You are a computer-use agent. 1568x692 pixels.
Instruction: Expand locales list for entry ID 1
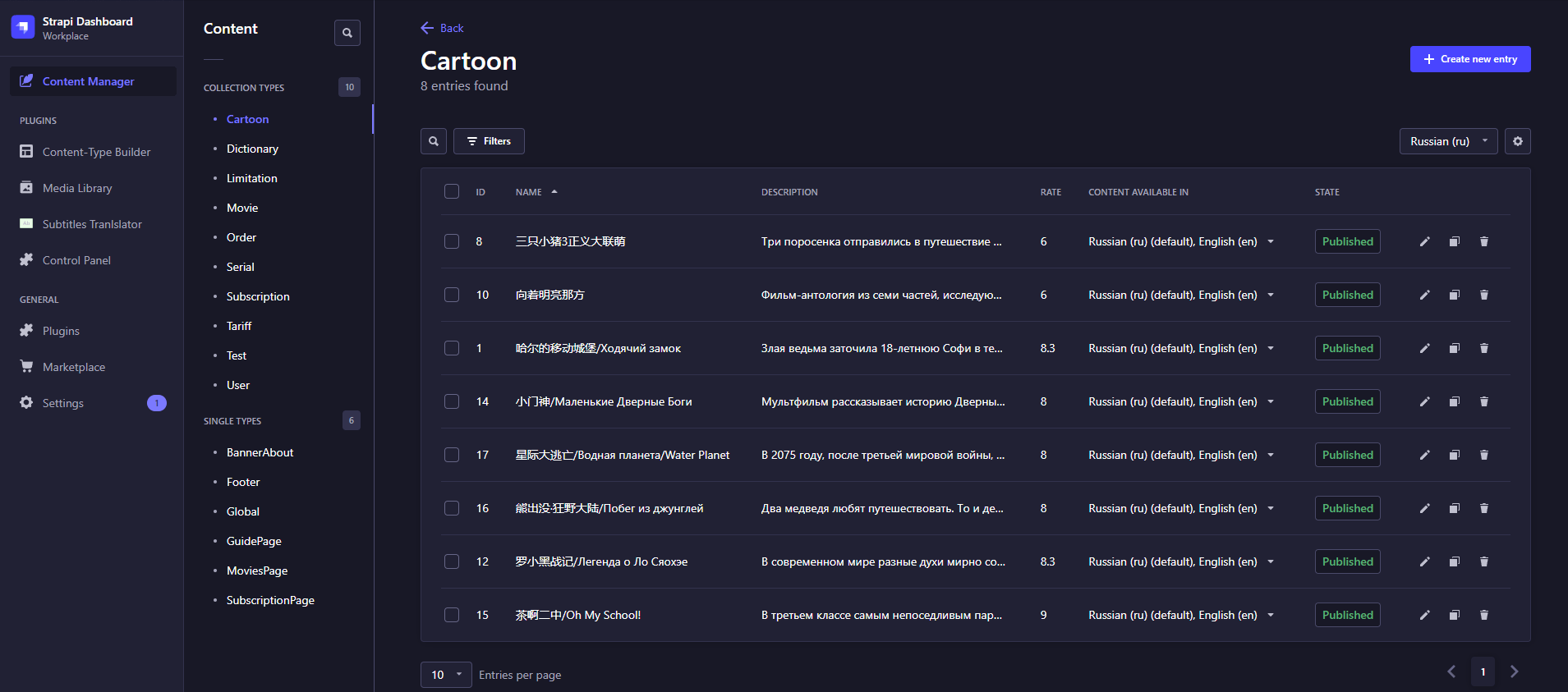1271,348
